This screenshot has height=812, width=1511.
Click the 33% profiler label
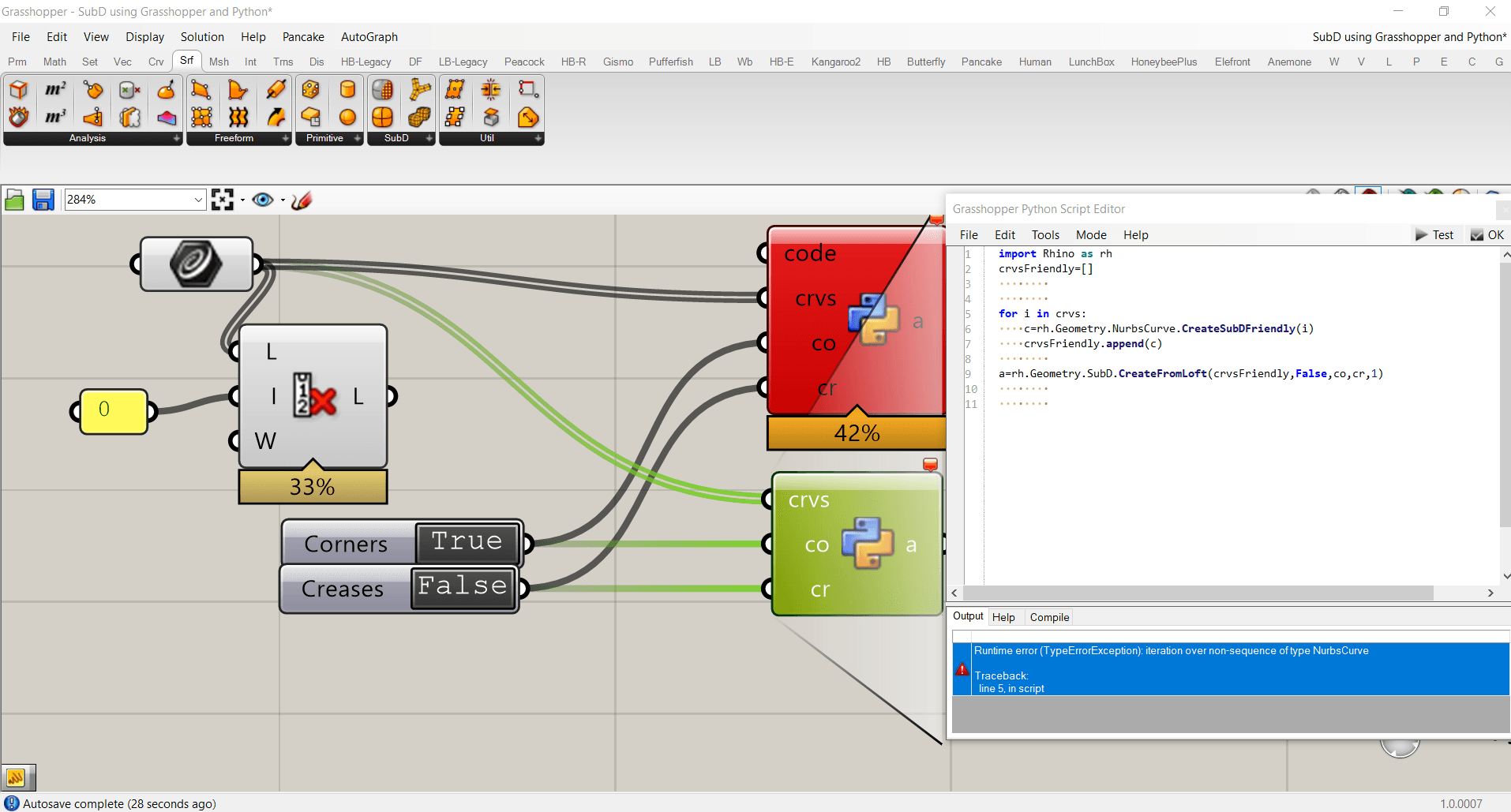click(x=313, y=487)
